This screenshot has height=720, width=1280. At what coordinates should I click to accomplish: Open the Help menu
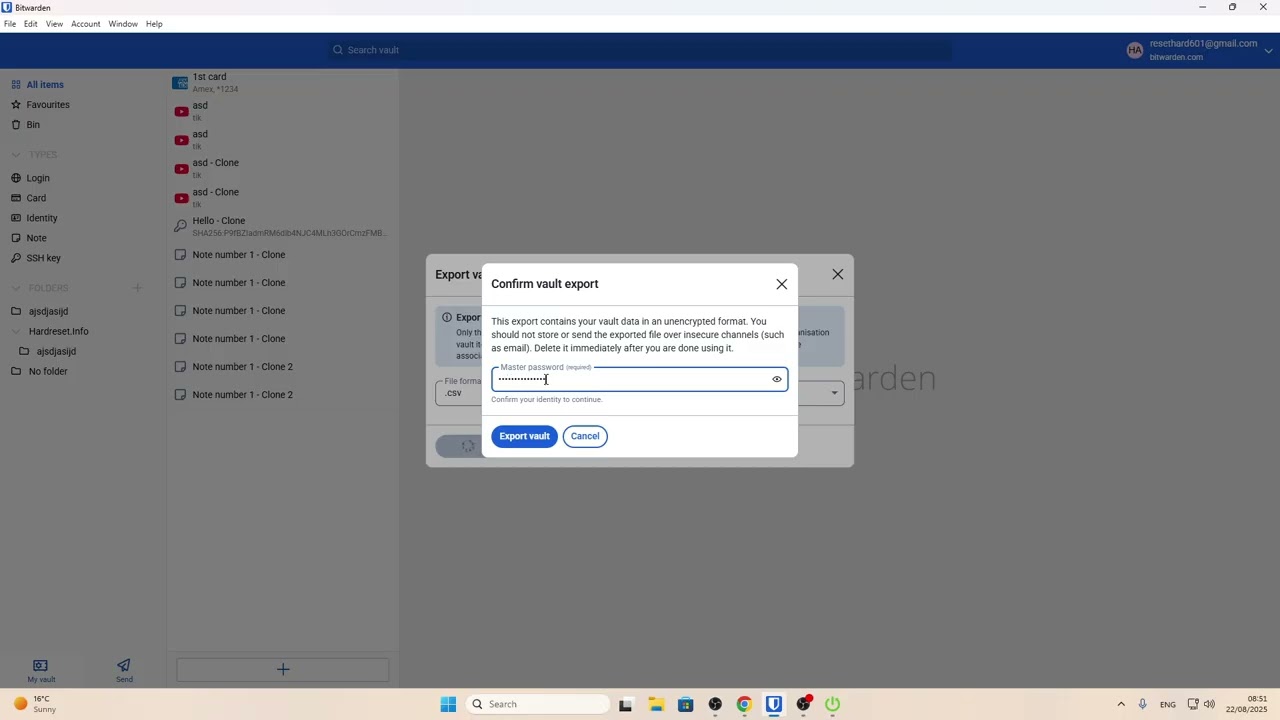pyautogui.click(x=154, y=24)
